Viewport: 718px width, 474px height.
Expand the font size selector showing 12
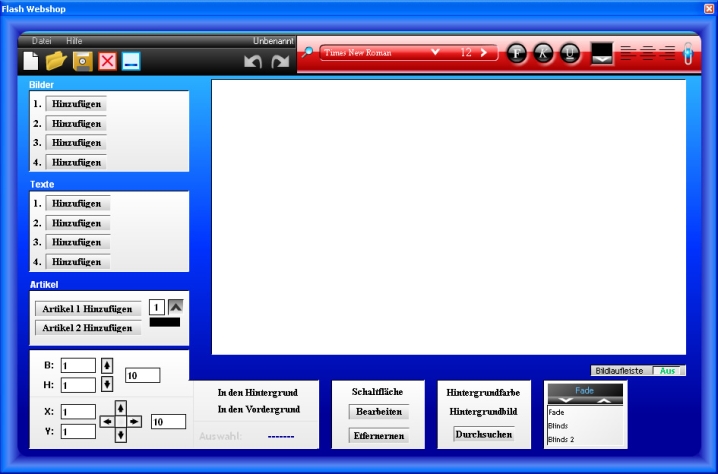click(x=484, y=52)
